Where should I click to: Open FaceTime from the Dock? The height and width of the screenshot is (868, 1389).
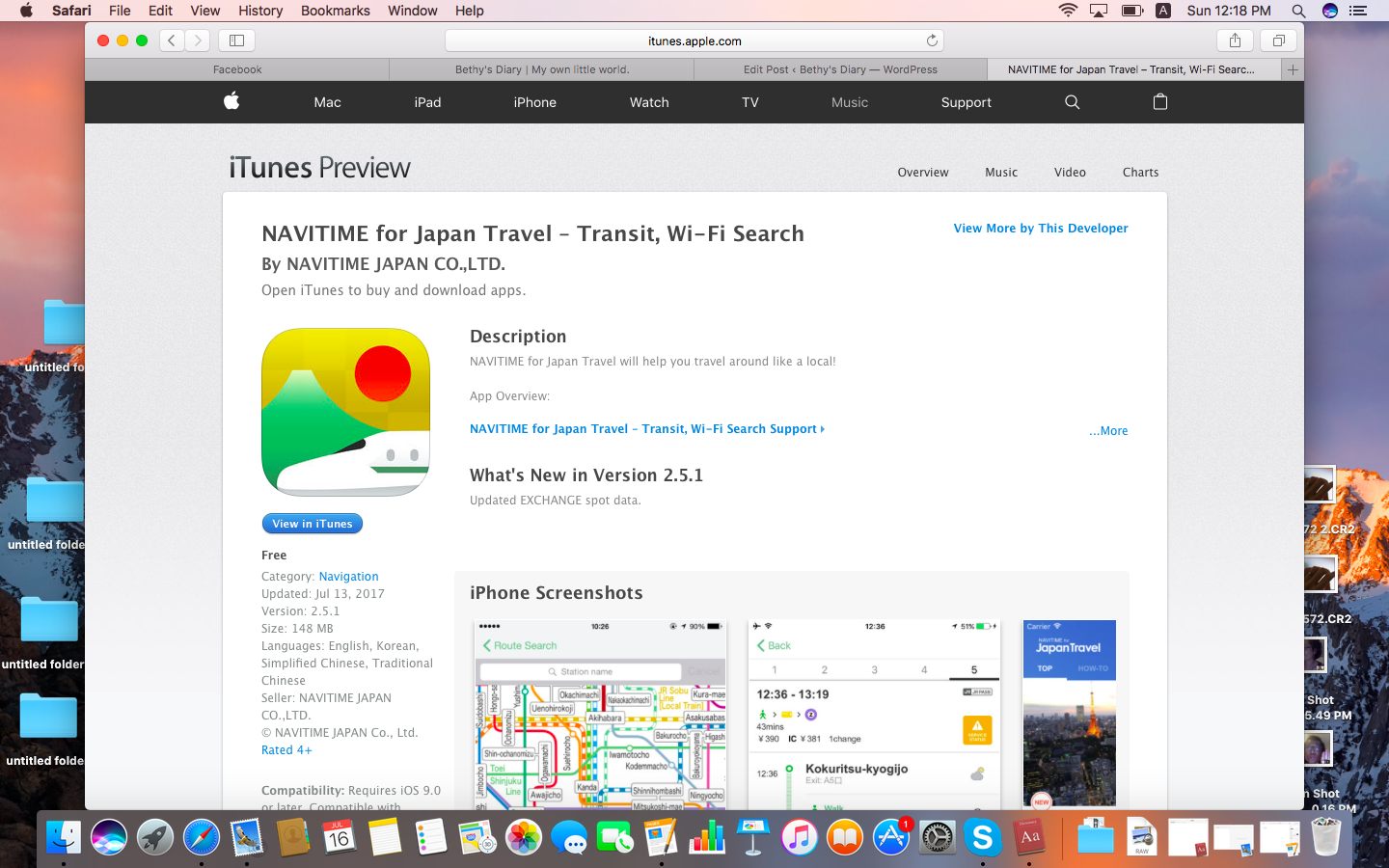[614, 837]
